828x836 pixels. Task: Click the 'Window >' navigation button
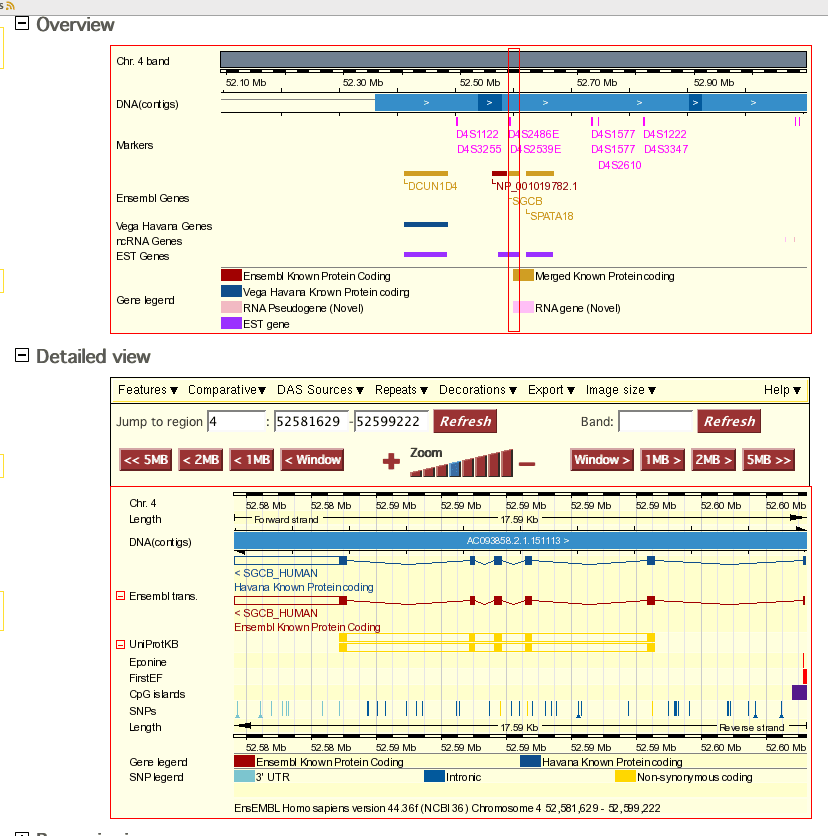[x=601, y=459]
